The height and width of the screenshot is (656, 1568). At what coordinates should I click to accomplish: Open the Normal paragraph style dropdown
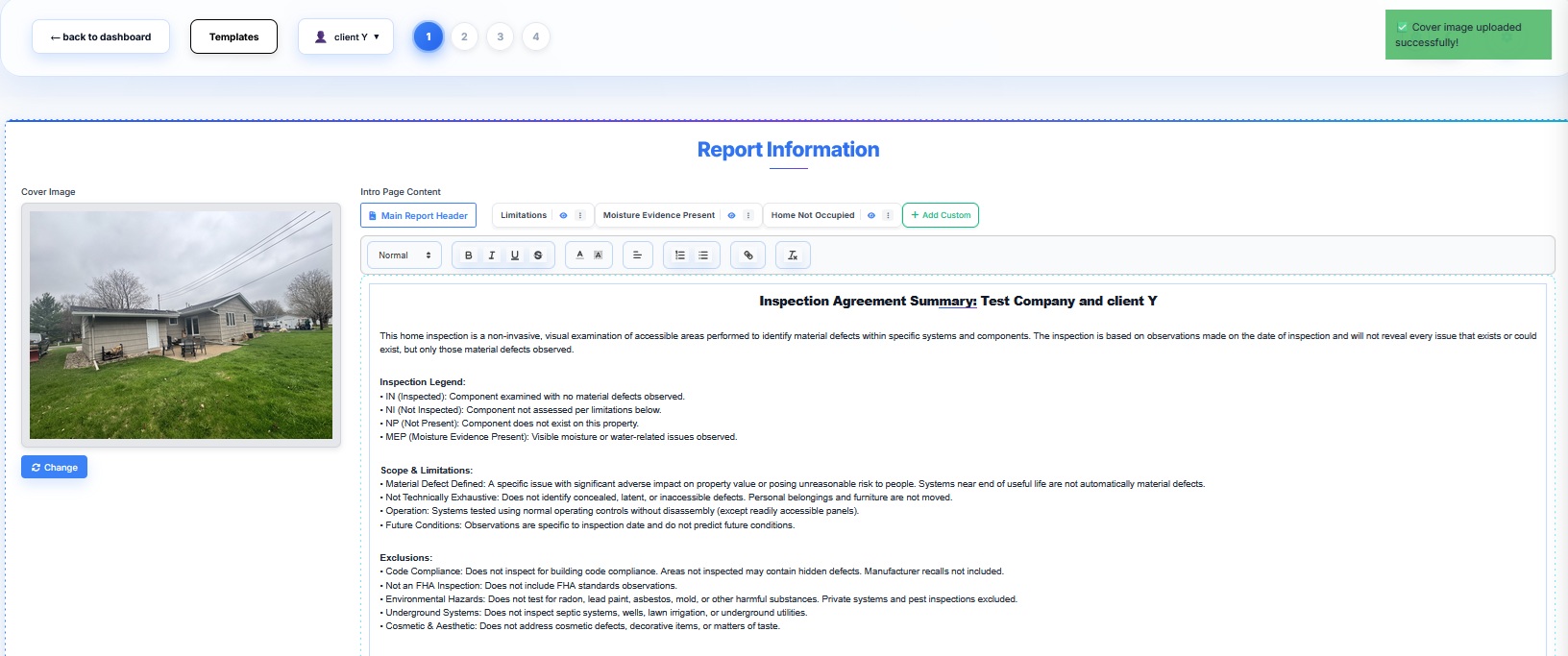coord(404,255)
